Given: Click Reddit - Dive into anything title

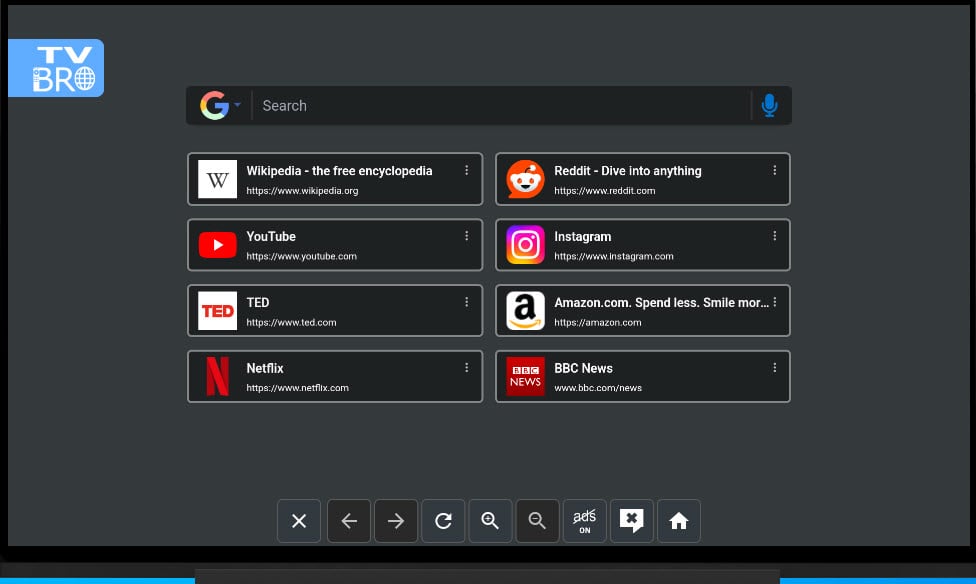Looking at the screenshot, I should [628, 171].
